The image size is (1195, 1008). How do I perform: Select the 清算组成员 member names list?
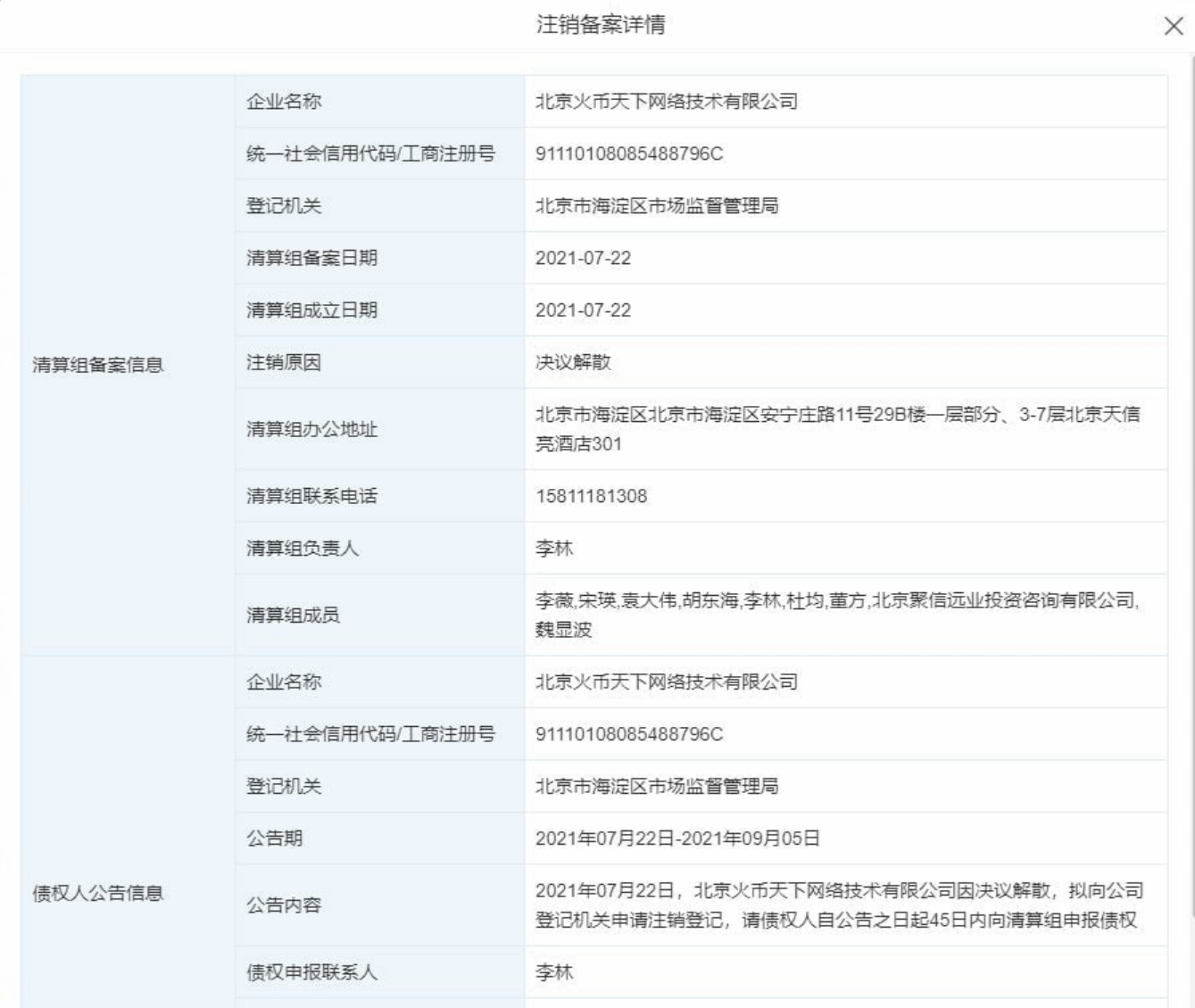coord(837,615)
